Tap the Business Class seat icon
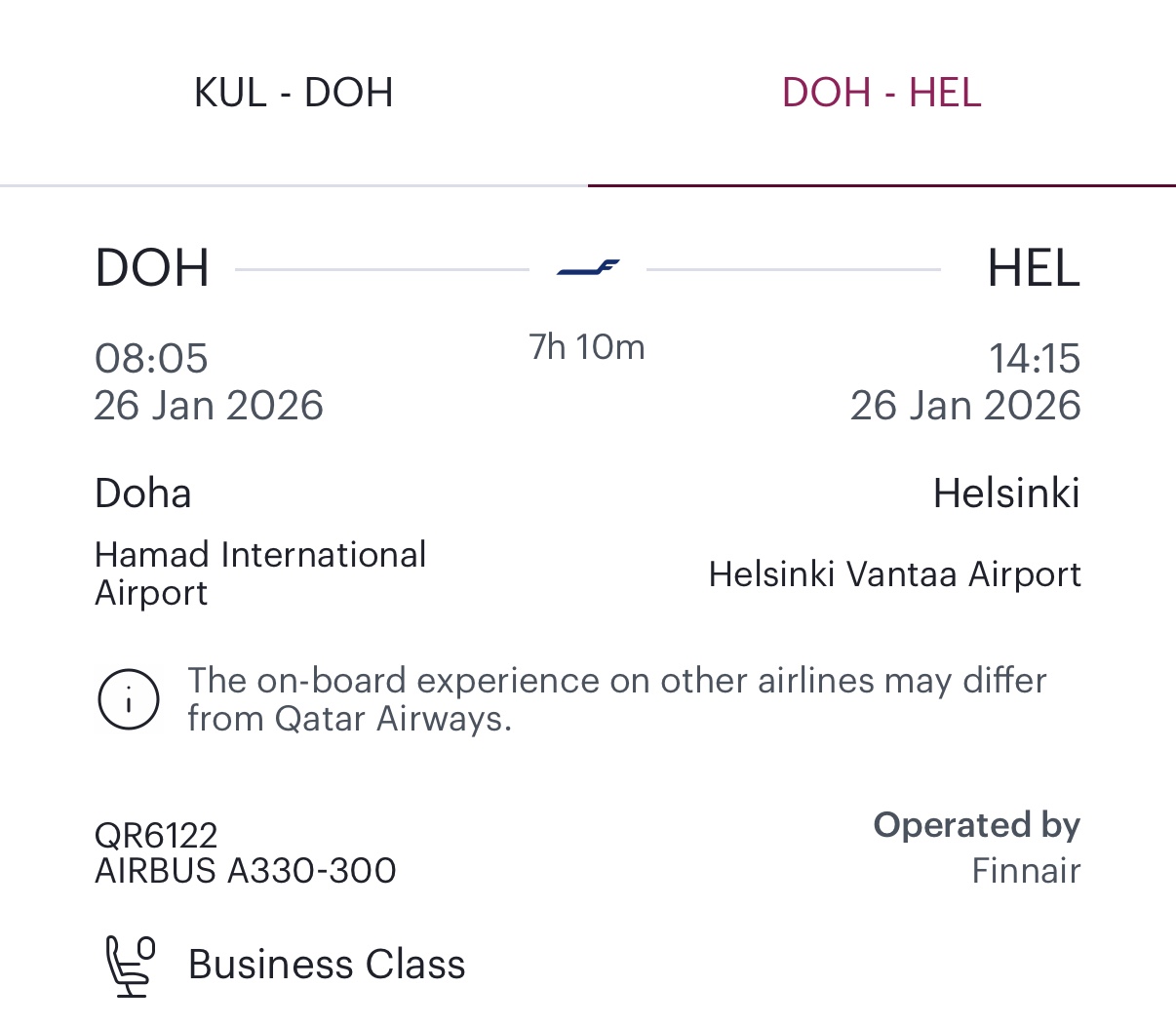This screenshot has width=1176, height=1027. coord(130,966)
